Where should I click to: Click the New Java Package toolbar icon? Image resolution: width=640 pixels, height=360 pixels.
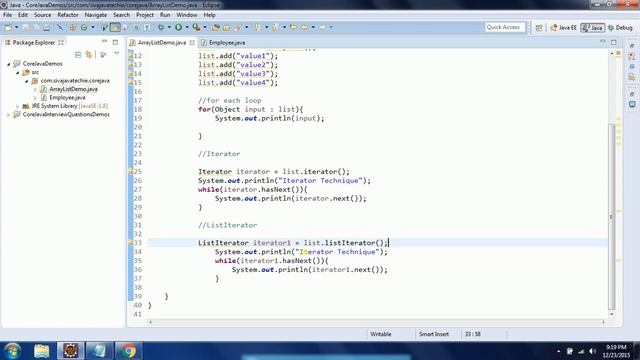pos(73,27)
